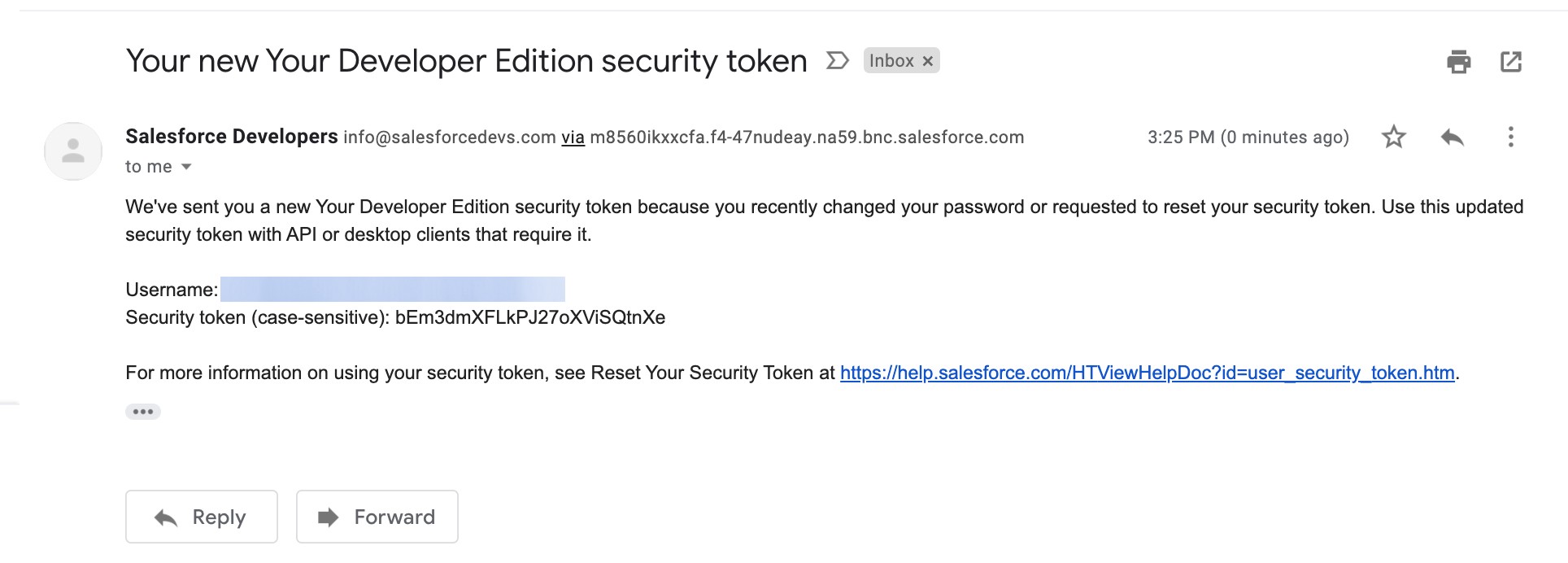The image size is (1568, 563).
Task: Open the three-dot More options menu
Action: click(x=1510, y=137)
